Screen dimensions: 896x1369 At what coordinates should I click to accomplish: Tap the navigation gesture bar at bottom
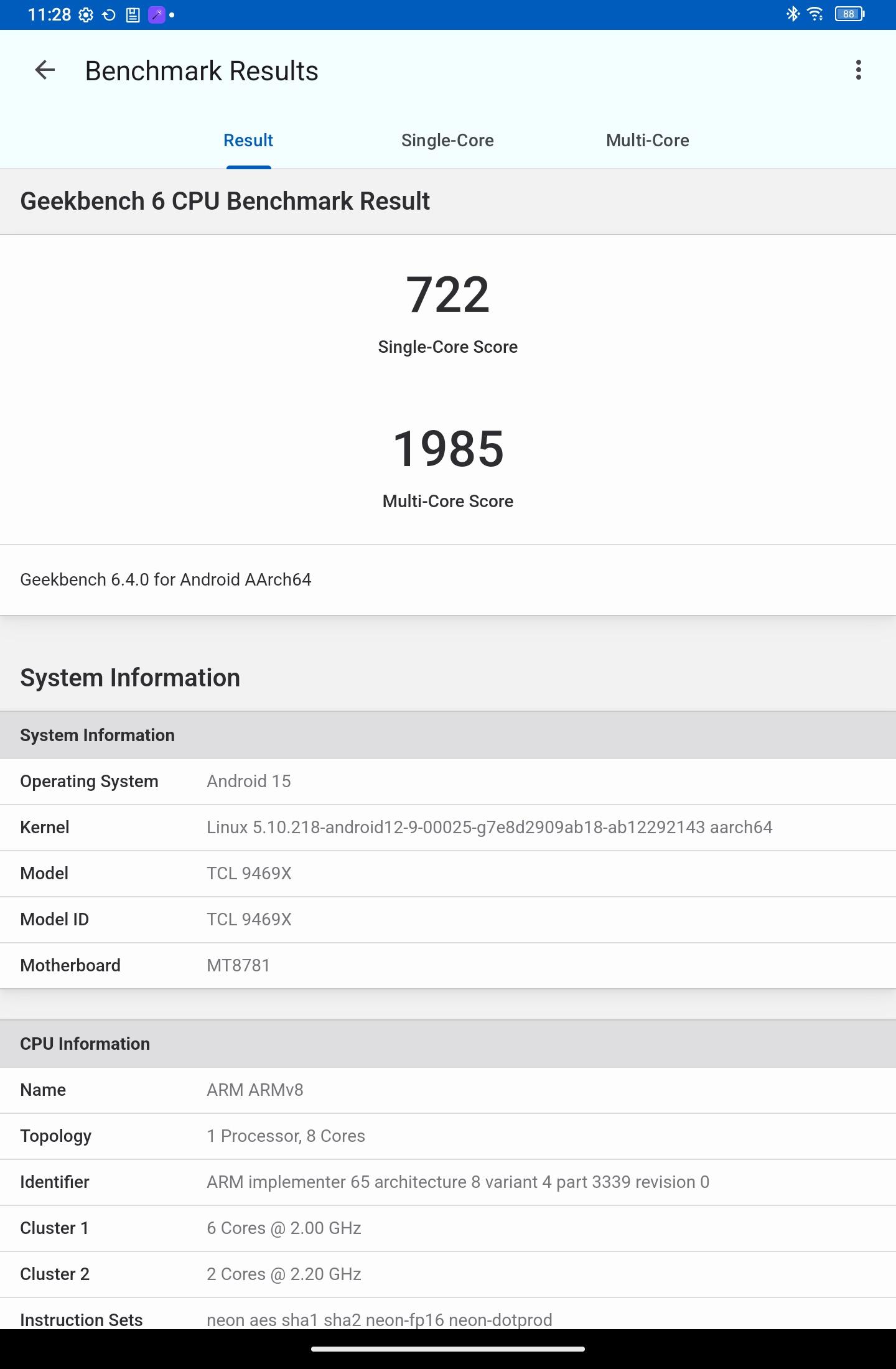coord(448,1349)
